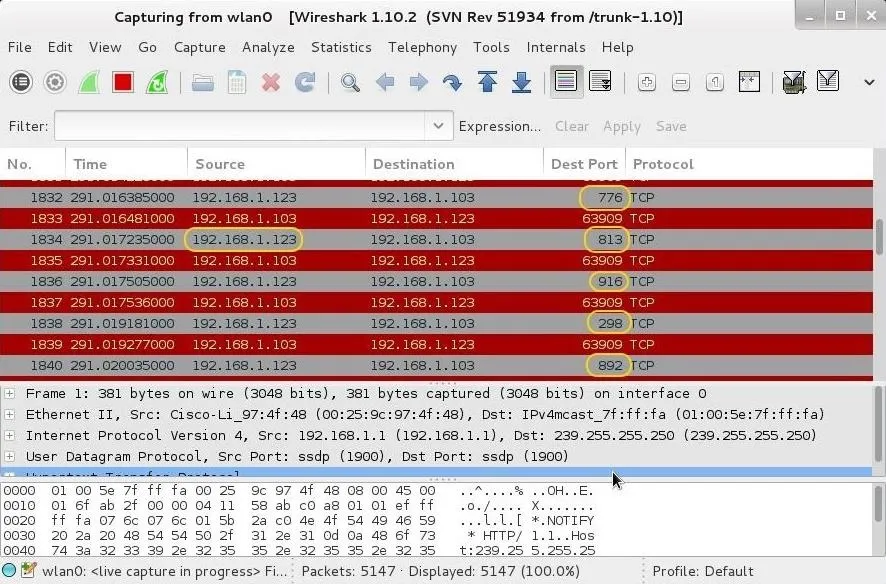886x584 pixels.
Task: Click expert info circle in status bar
Action: pos(8,570)
